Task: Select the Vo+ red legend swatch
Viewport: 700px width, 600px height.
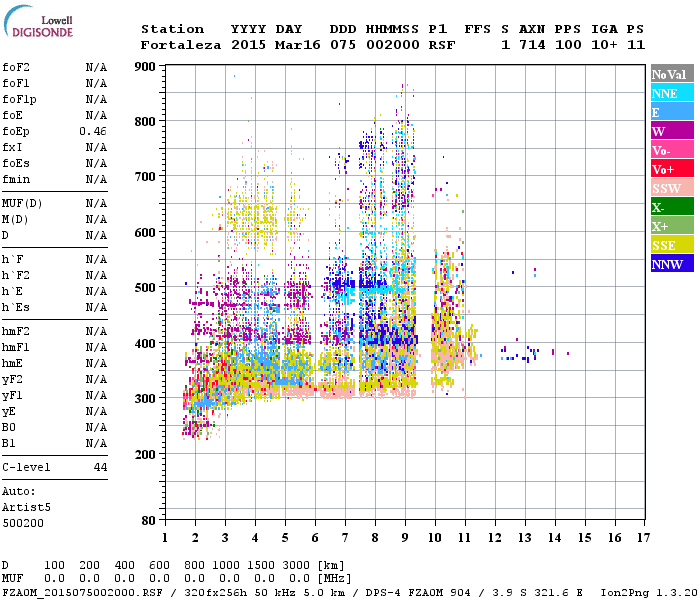Action: 672,169
